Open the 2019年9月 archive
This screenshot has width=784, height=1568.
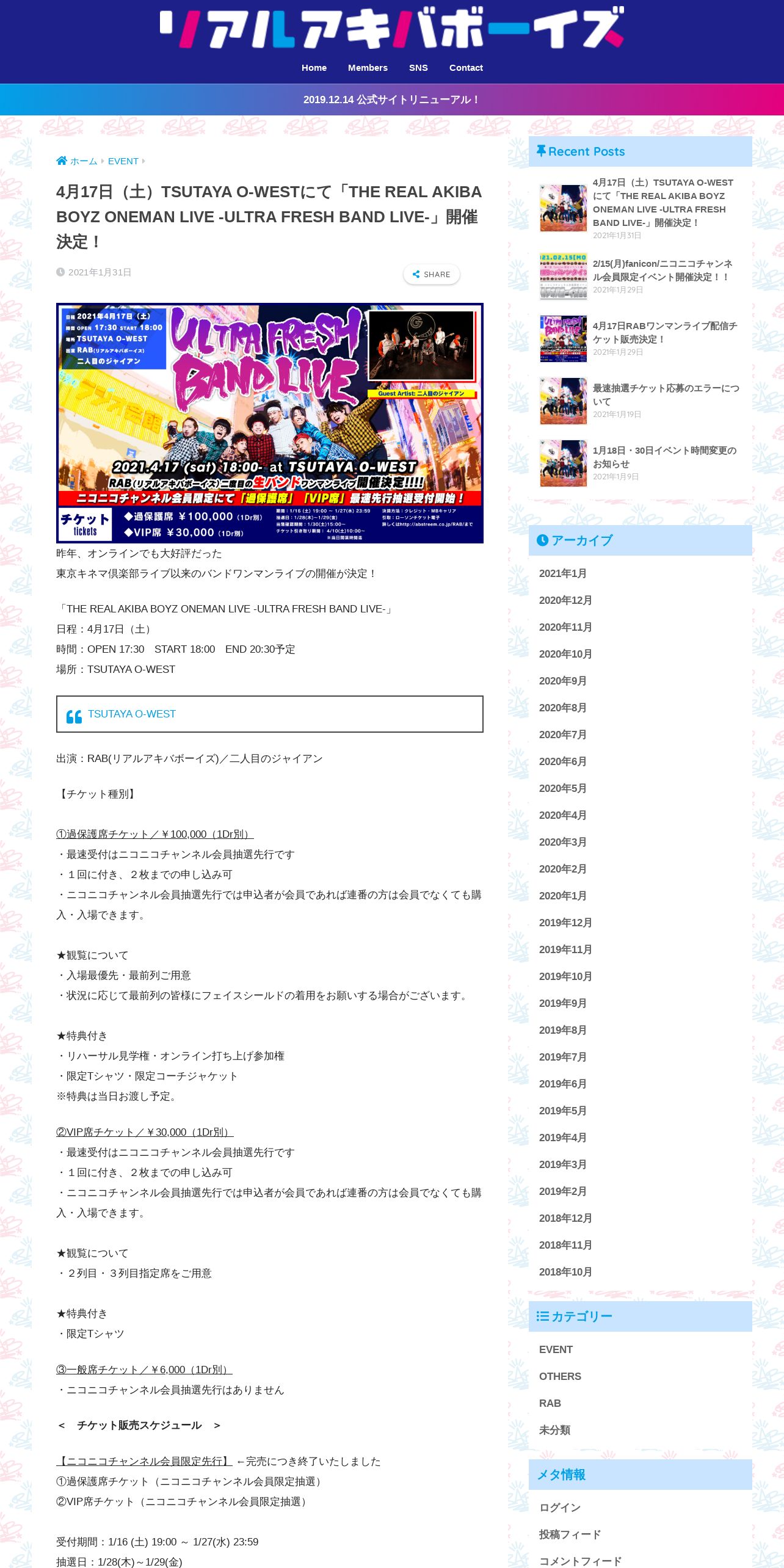[x=562, y=1003]
